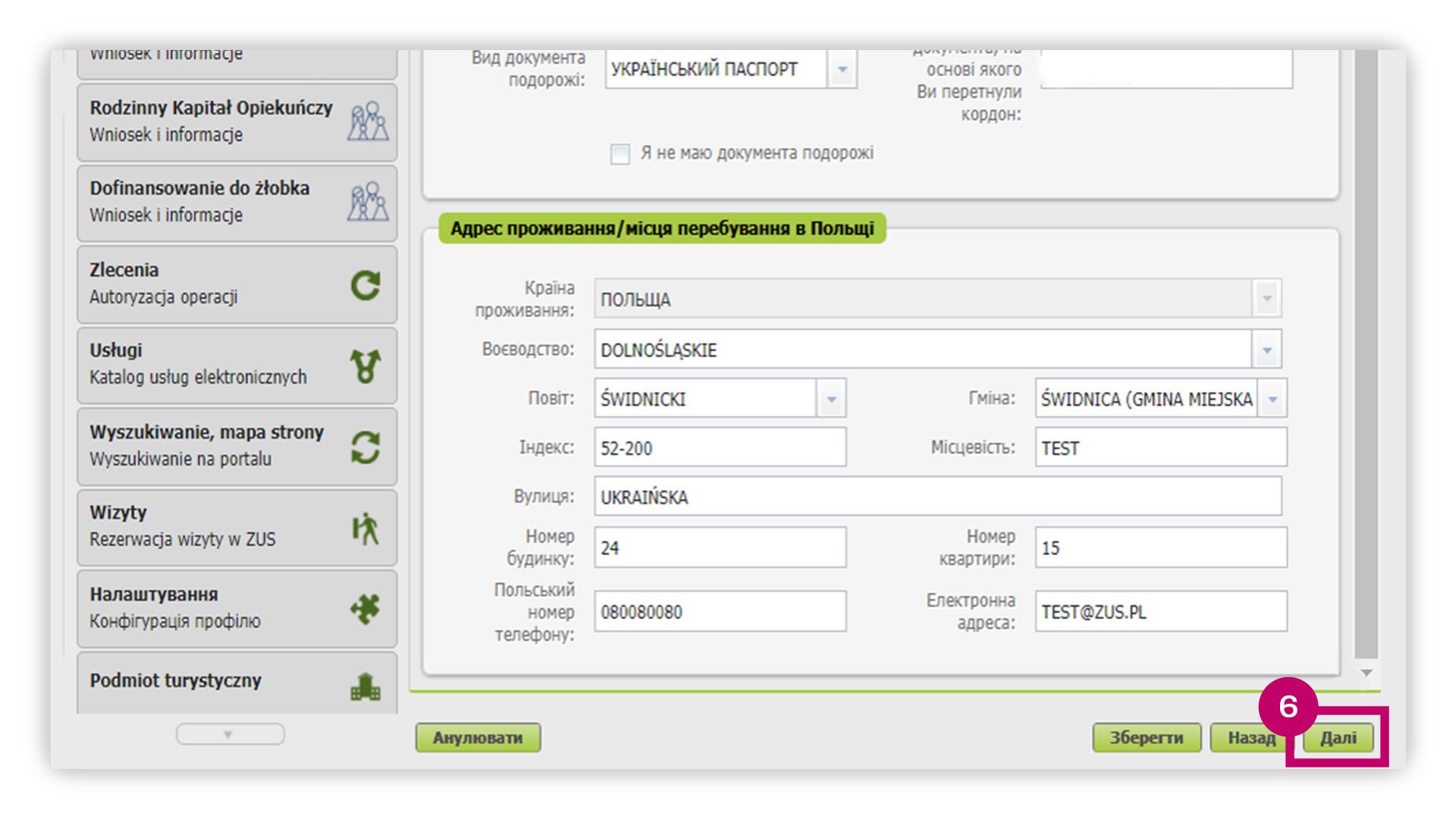
Task: Click the Зберегти button
Action: click(x=1146, y=738)
